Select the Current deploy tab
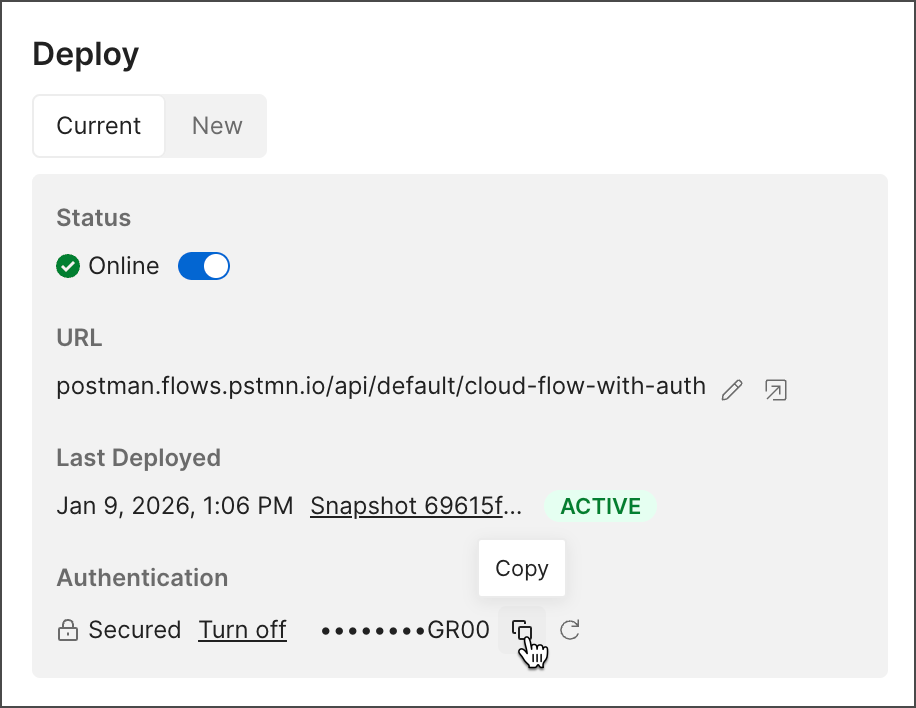 coord(98,126)
